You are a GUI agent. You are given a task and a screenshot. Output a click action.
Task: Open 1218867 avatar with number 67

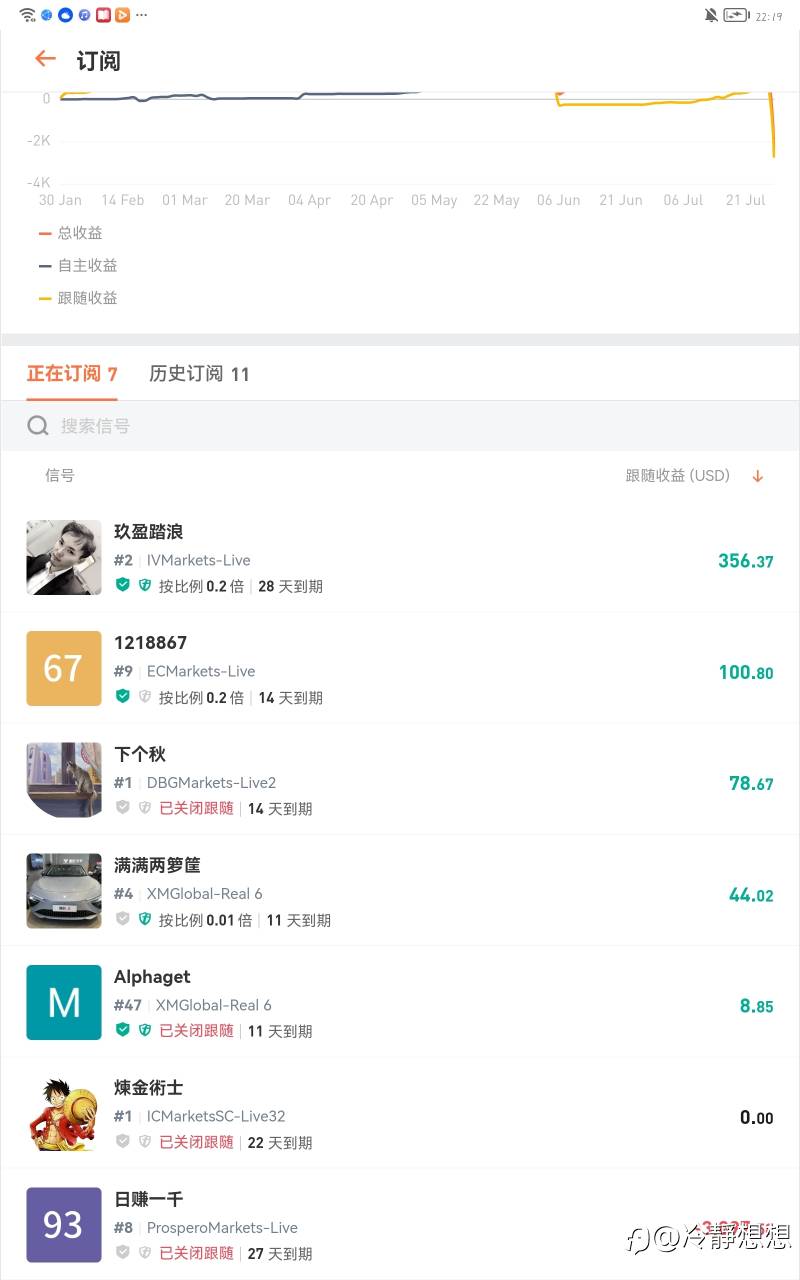tap(64, 668)
